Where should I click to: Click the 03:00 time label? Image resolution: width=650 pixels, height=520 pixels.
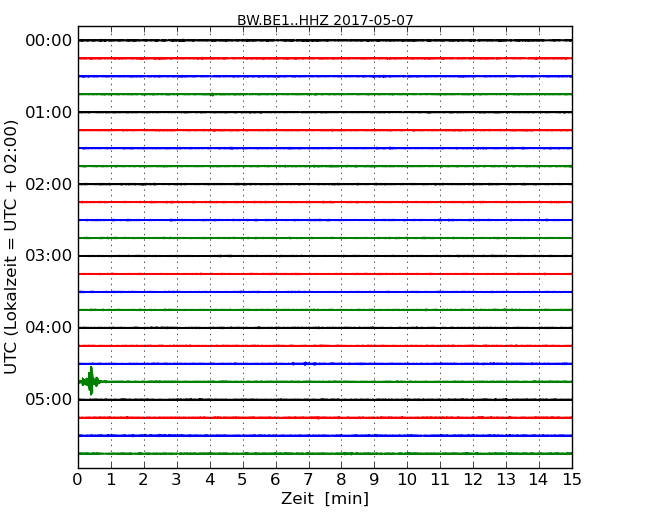49,256
